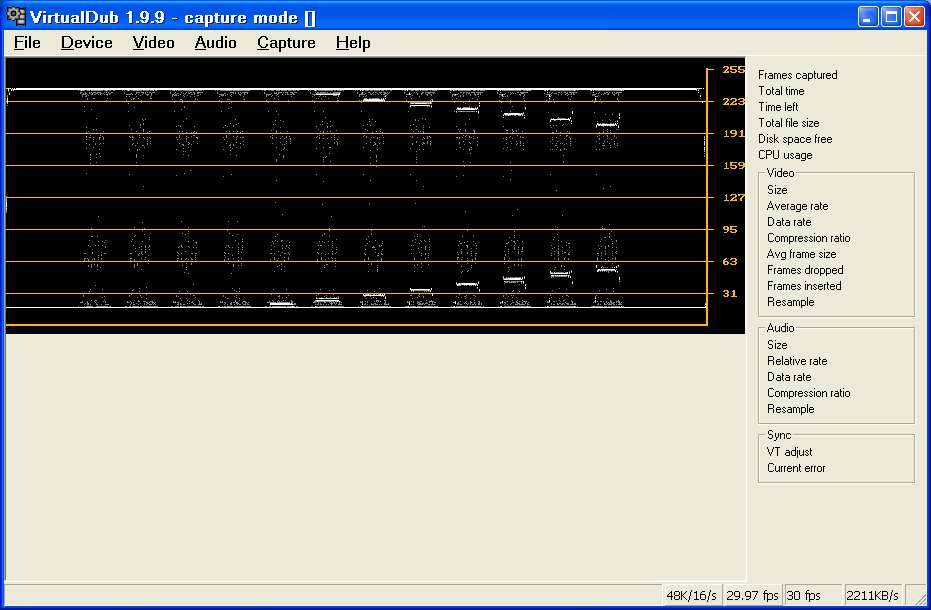Open the Help menu

(x=353, y=43)
